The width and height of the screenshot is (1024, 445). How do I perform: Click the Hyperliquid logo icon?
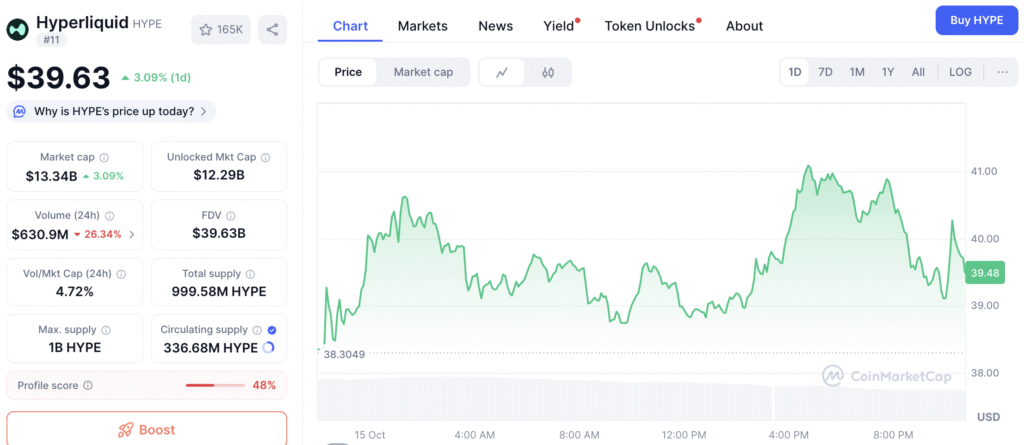[x=18, y=29]
